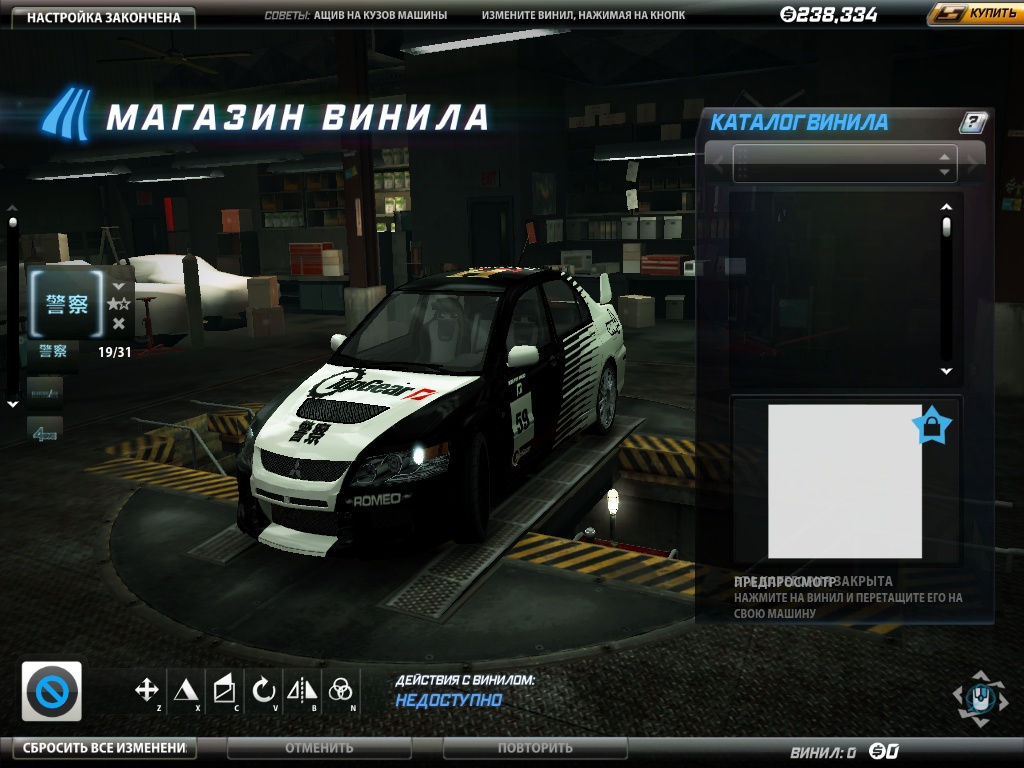The width and height of the screenshot is (1024, 768).
Task: Click the blue prohibited-sign tool button
Action: pos(52,691)
